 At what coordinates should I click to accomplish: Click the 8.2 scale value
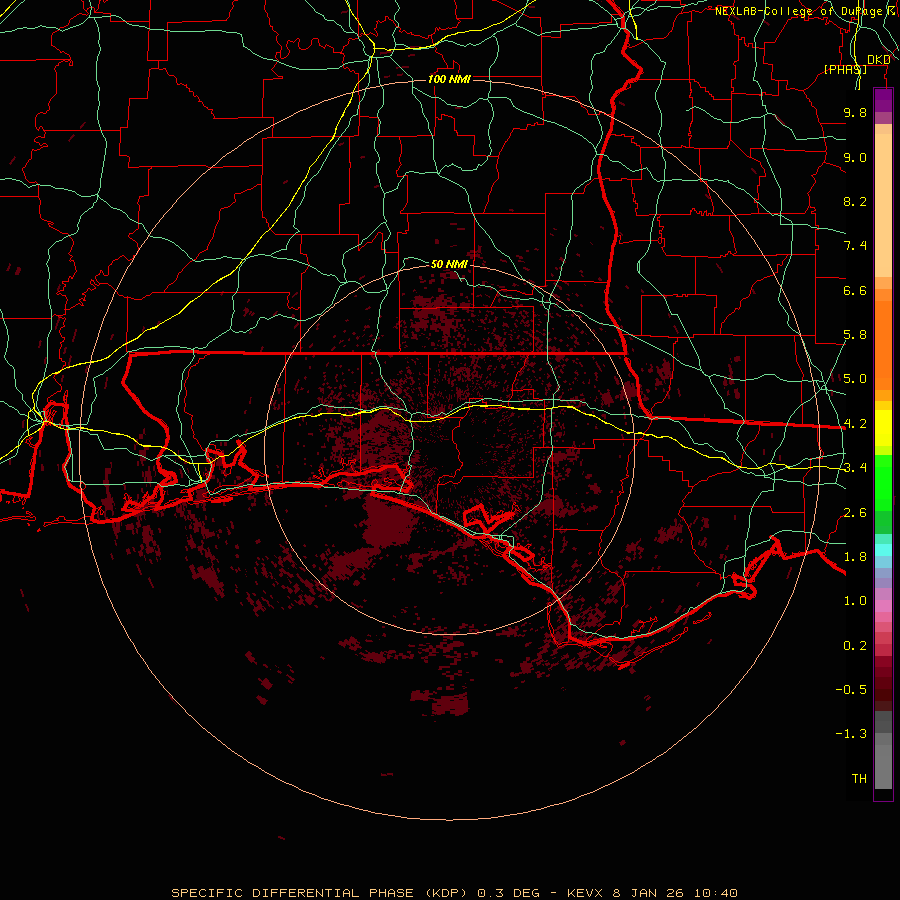pyautogui.click(x=855, y=202)
